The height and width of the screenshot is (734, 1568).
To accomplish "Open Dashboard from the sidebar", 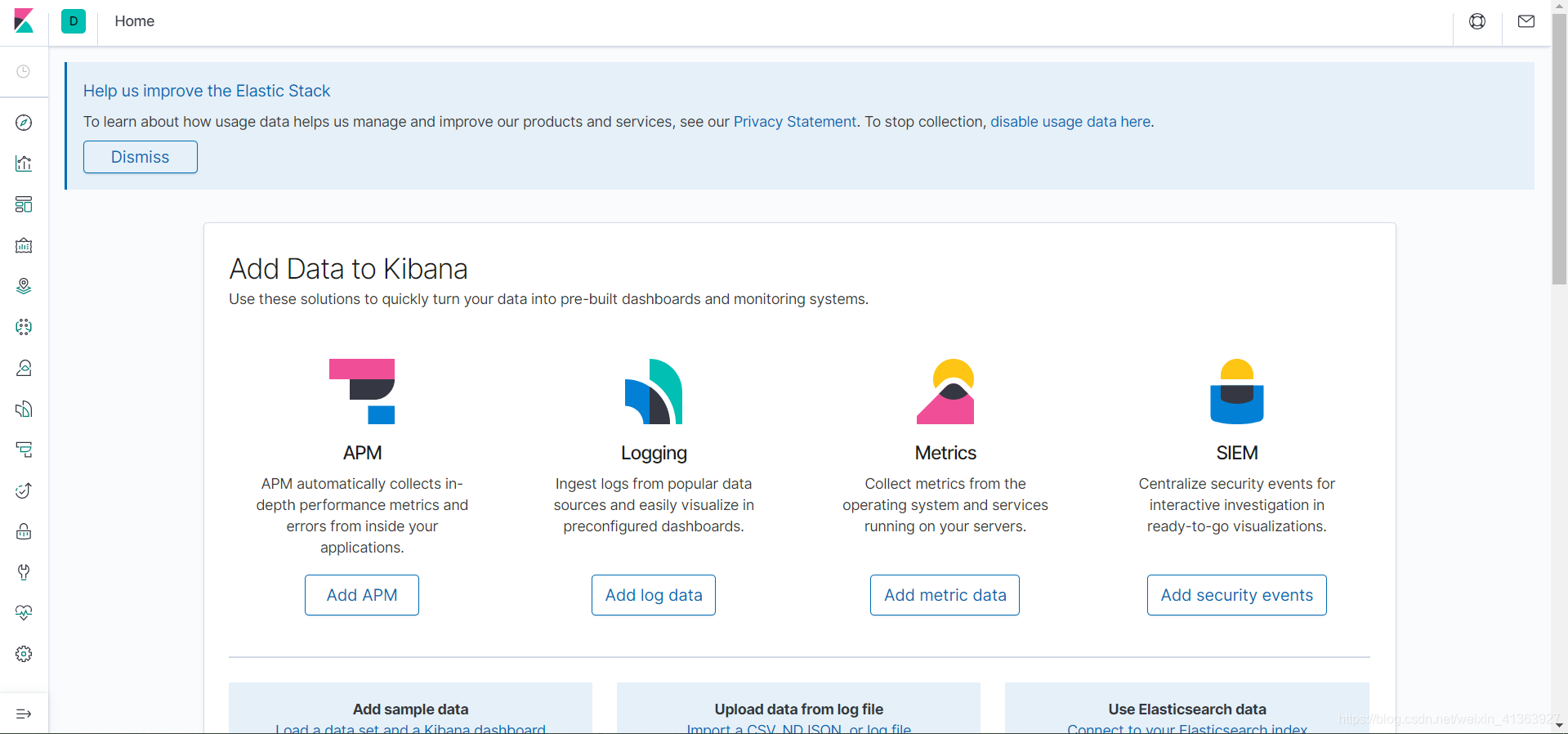I will [24, 204].
